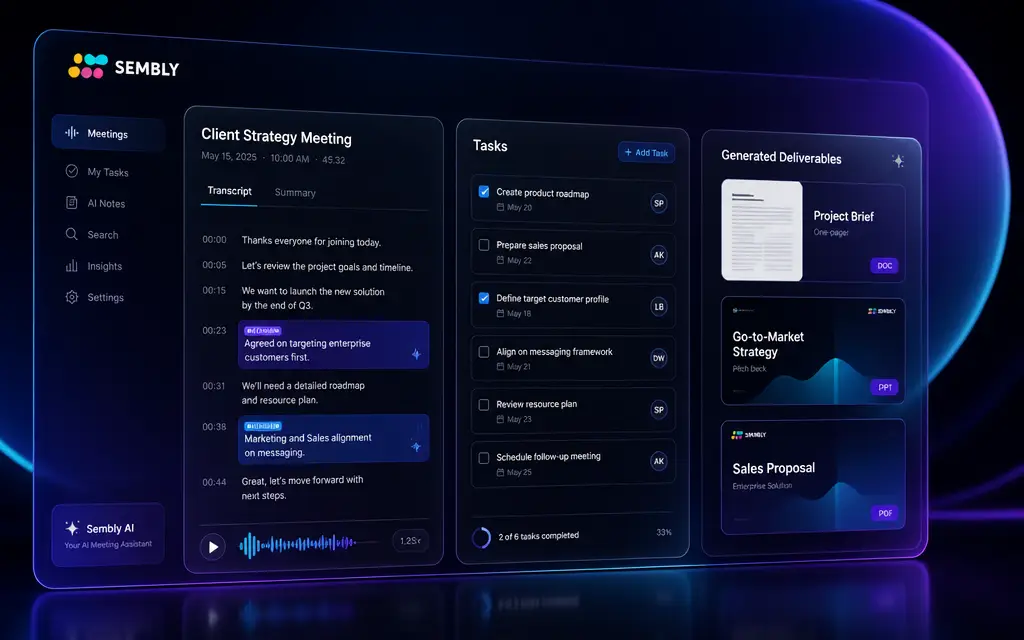The image size is (1024, 640).
Task: Open the Go-to-Market Strategy pitch deck
Action: coord(813,351)
